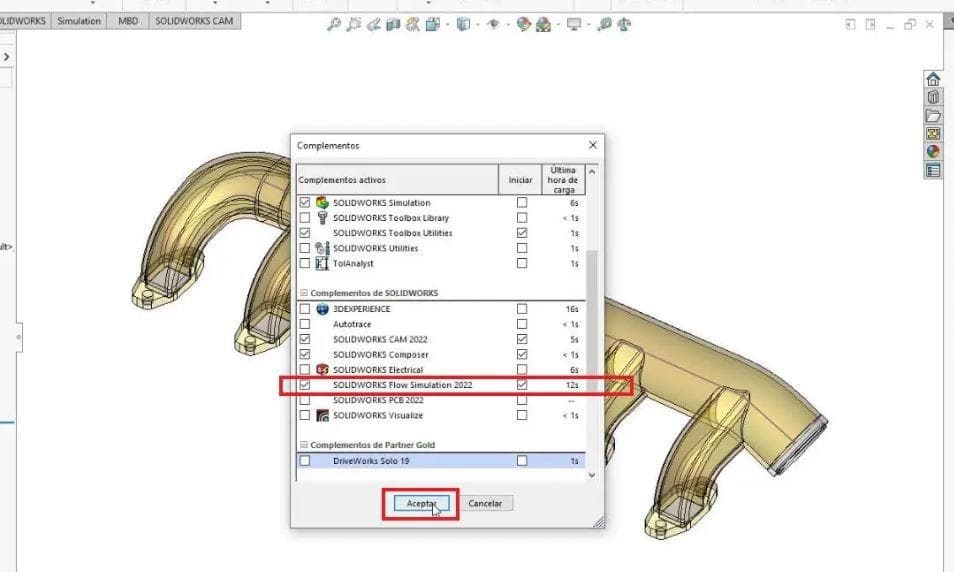
Task: Activate the Section View tool
Action: tap(393, 24)
